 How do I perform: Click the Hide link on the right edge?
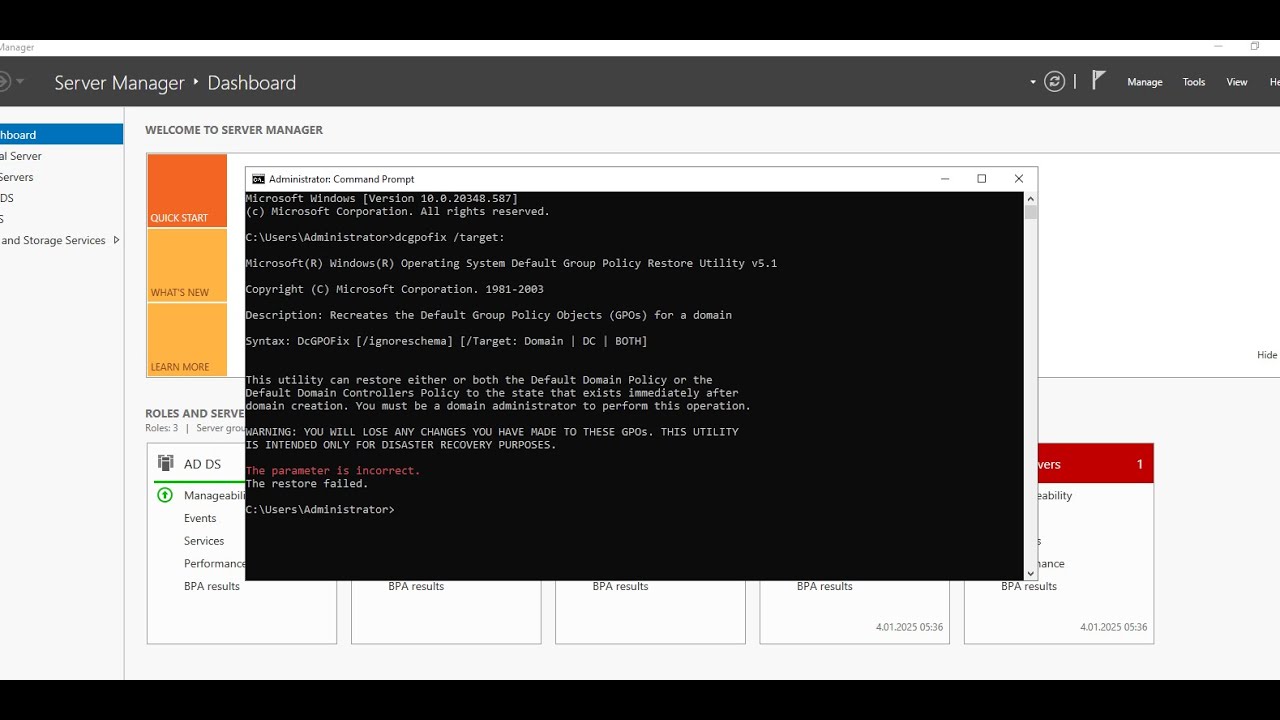coord(1266,354)
